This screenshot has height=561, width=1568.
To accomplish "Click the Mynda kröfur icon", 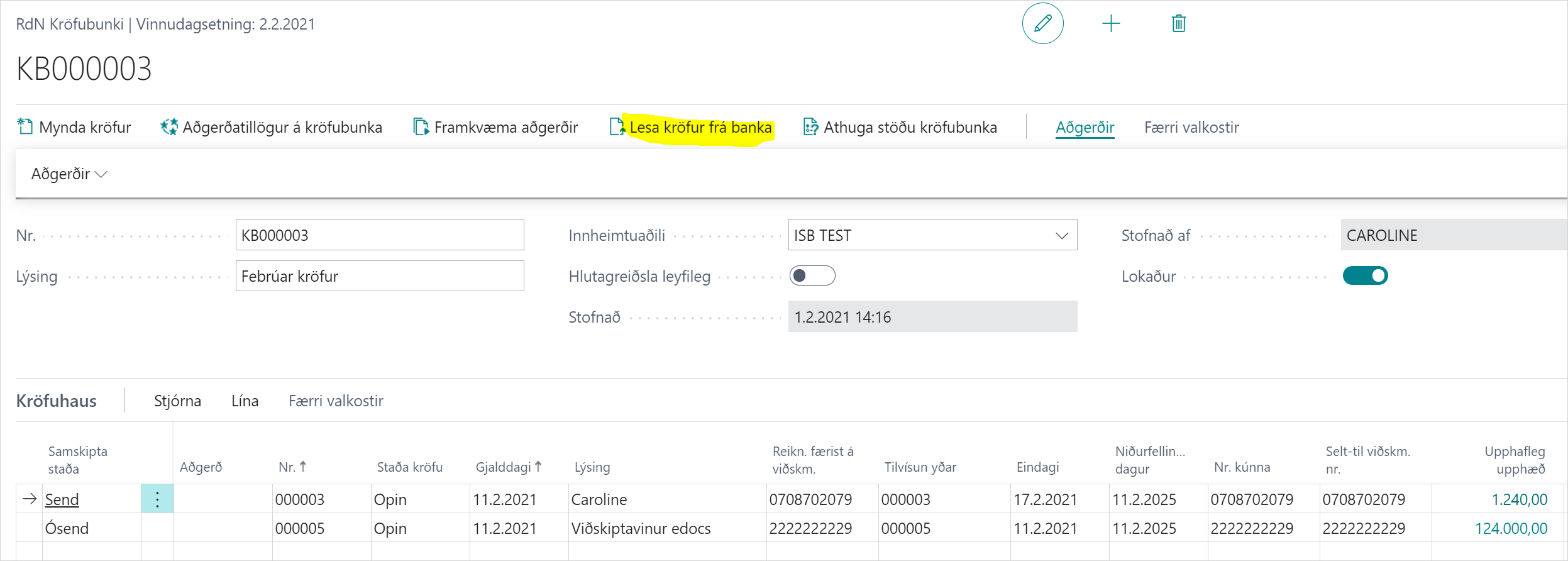I will [25, 127].
